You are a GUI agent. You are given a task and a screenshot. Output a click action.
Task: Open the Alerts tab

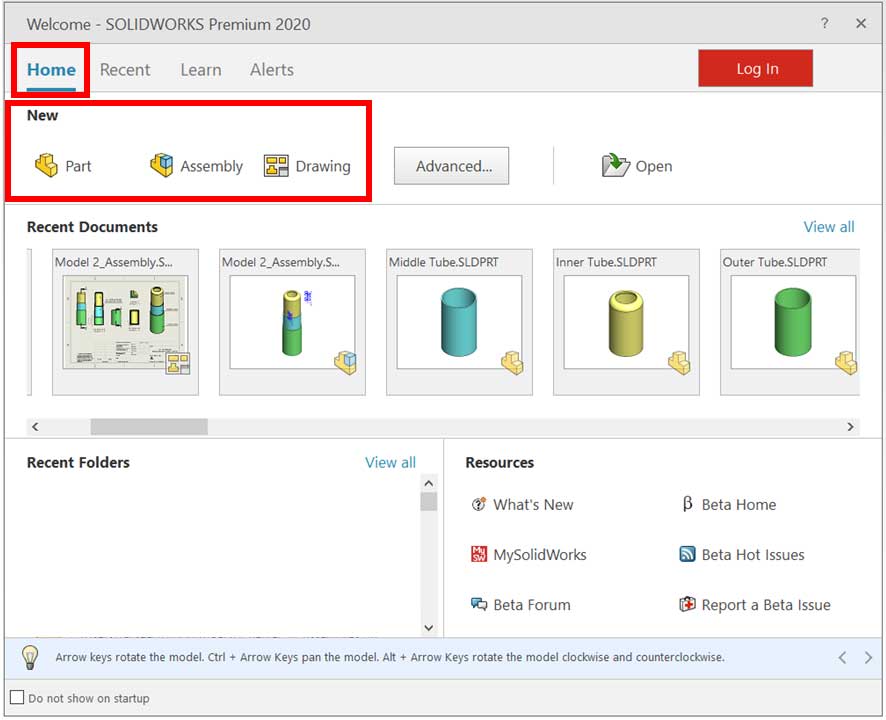272,70
